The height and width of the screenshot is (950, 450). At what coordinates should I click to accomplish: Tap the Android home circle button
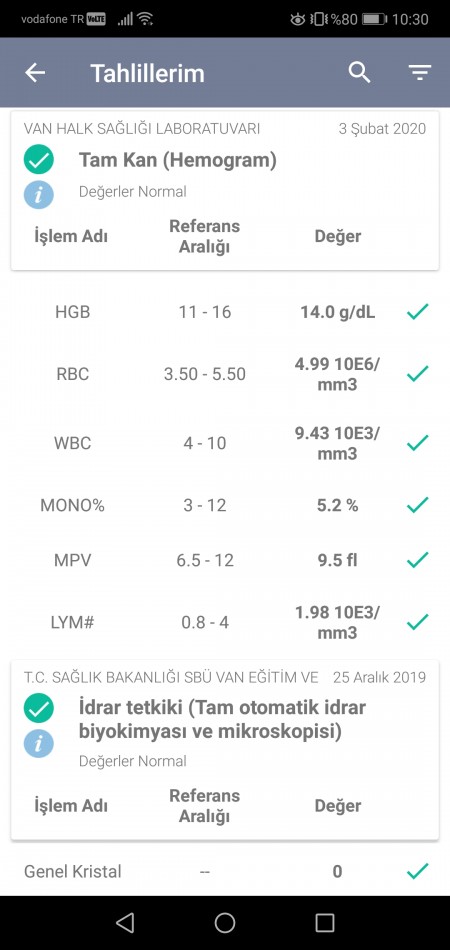click(x=225, y=922)
